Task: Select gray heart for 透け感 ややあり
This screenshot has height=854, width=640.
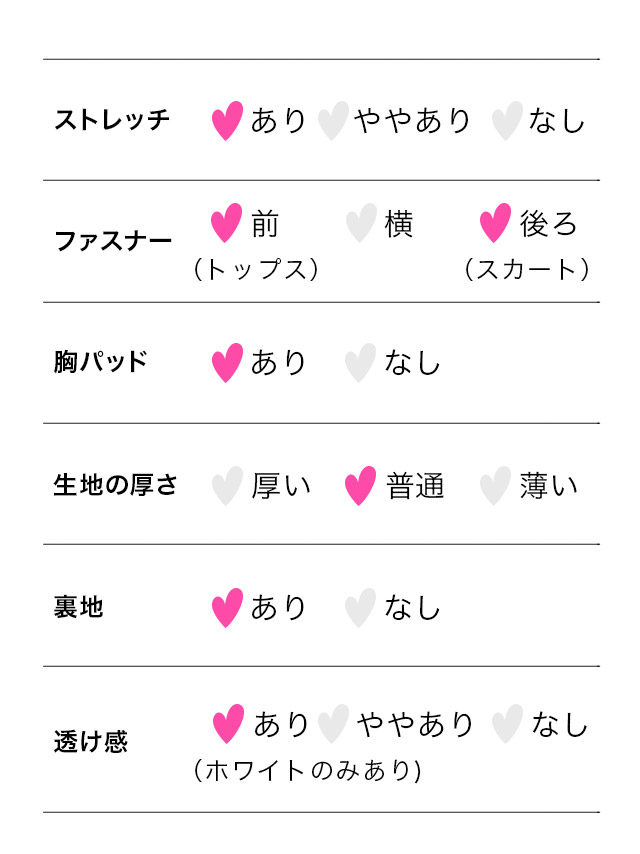Action: point(332,724)
